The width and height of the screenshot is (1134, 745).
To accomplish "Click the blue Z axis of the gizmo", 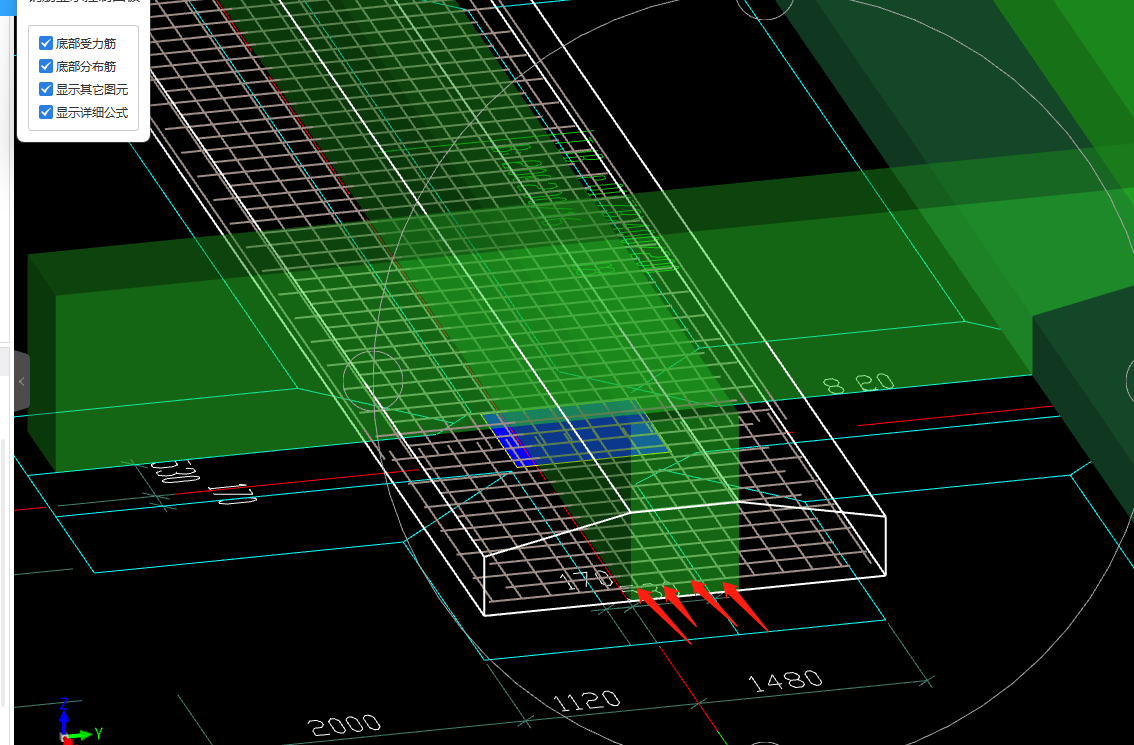I will point(64,716).
